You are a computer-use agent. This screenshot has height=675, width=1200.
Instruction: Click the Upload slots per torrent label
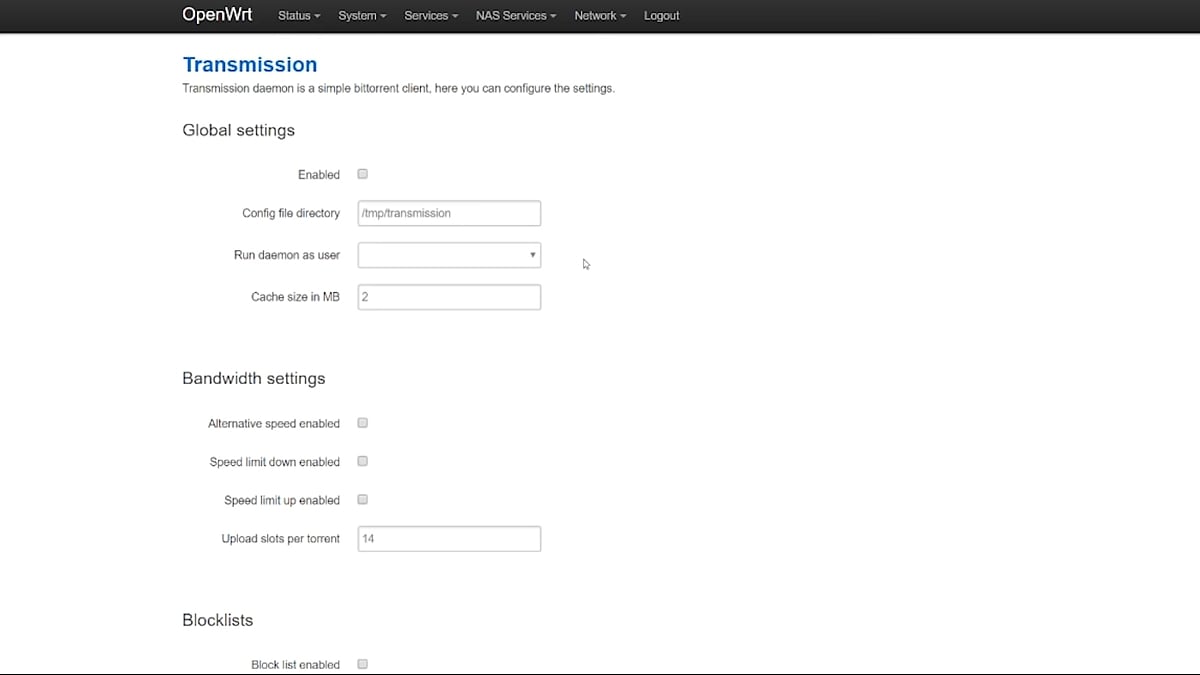coord(281,539)
